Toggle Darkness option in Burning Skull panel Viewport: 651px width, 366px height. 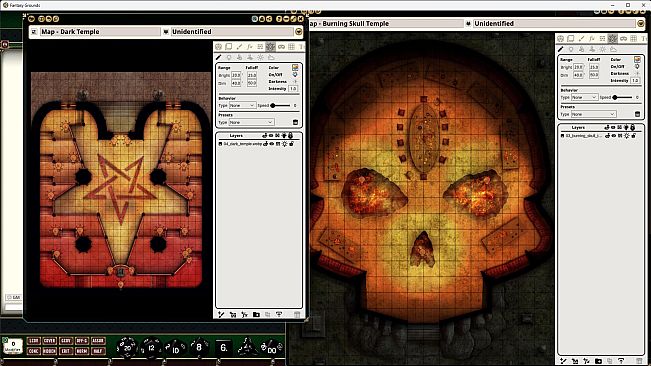pos(637,73)
